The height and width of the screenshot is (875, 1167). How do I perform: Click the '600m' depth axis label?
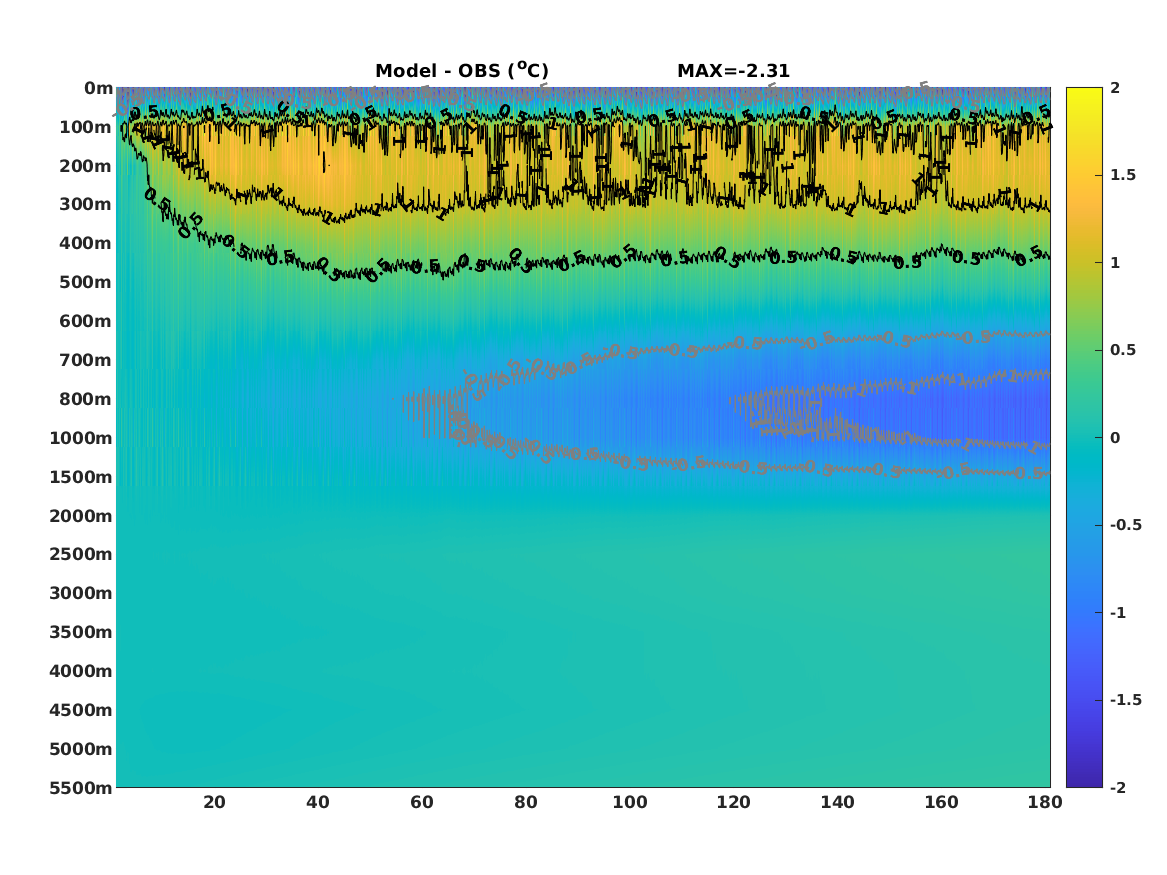click(86, 321)
